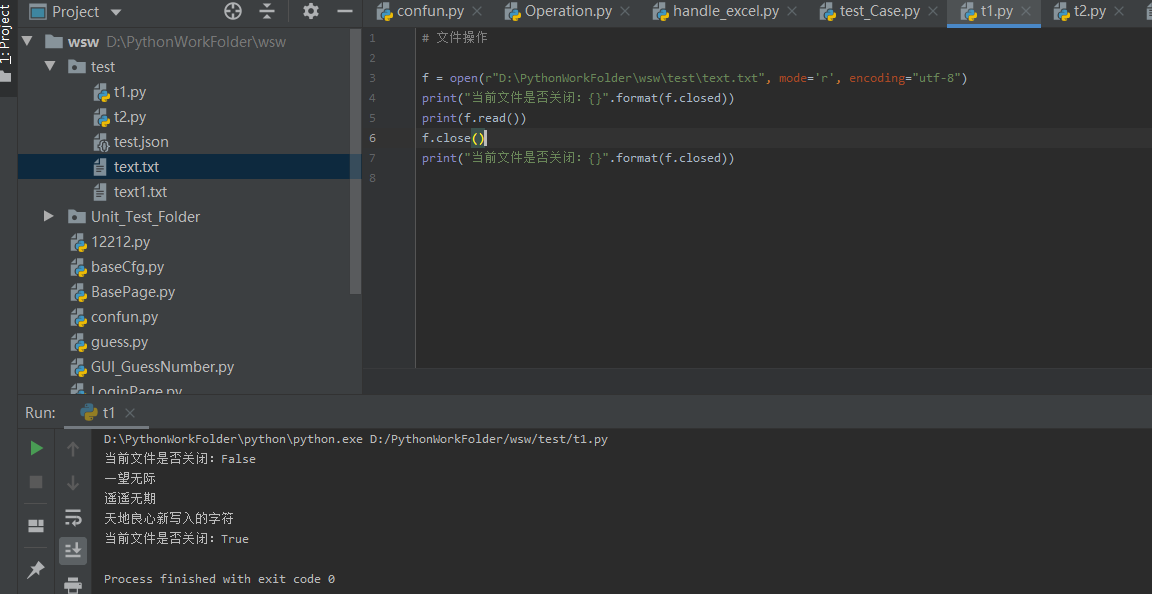Viewport: 1152px width, 594px height.
Task: Click the Stop process square icon
Action: (36, 482)
